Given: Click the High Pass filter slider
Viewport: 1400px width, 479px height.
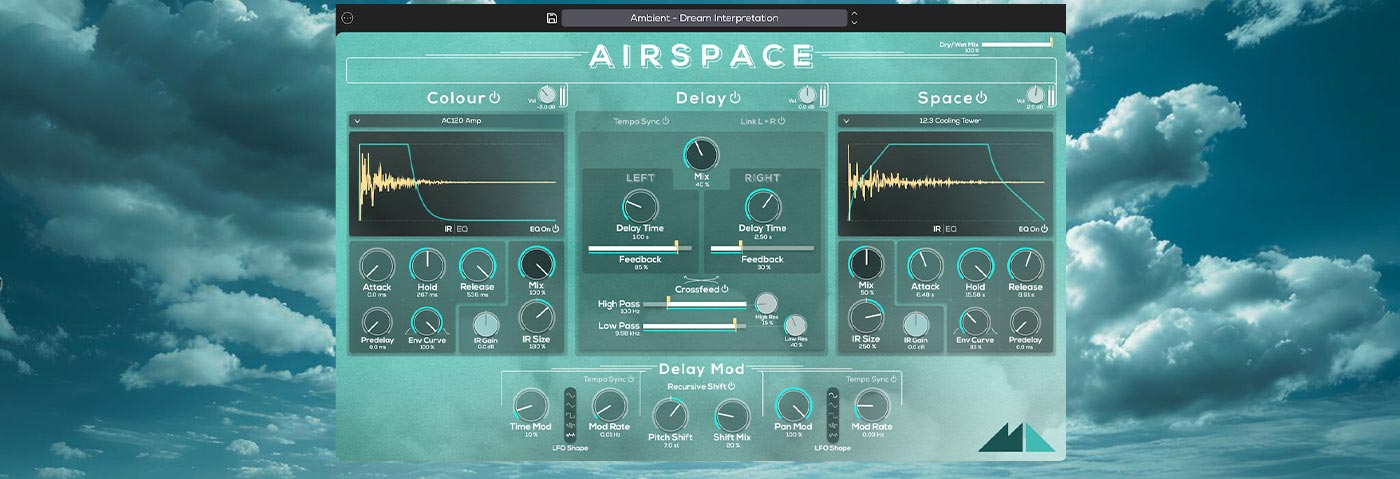Looking at the screenshot, I should [695, 302].
